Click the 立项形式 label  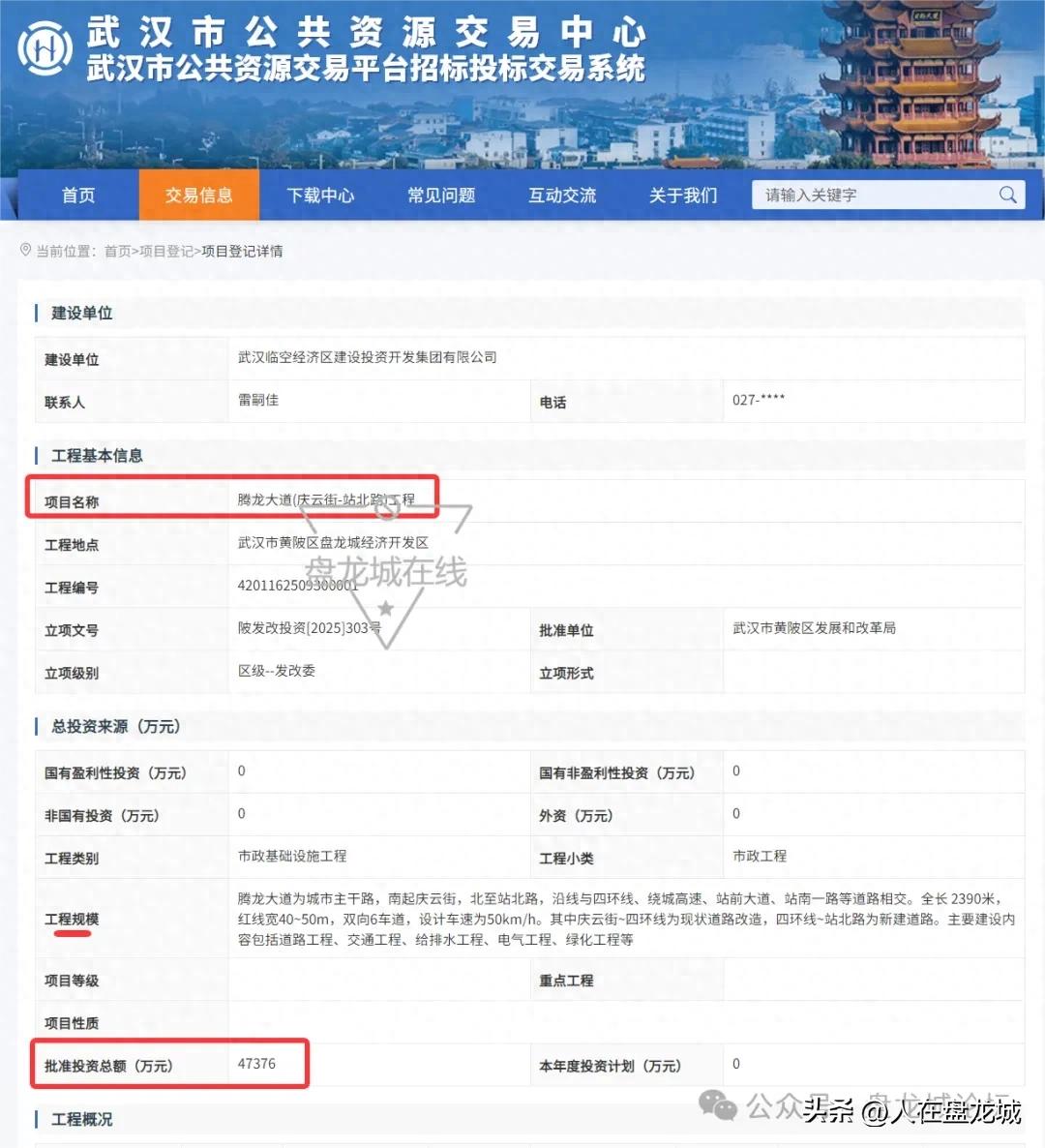(566, 674)
